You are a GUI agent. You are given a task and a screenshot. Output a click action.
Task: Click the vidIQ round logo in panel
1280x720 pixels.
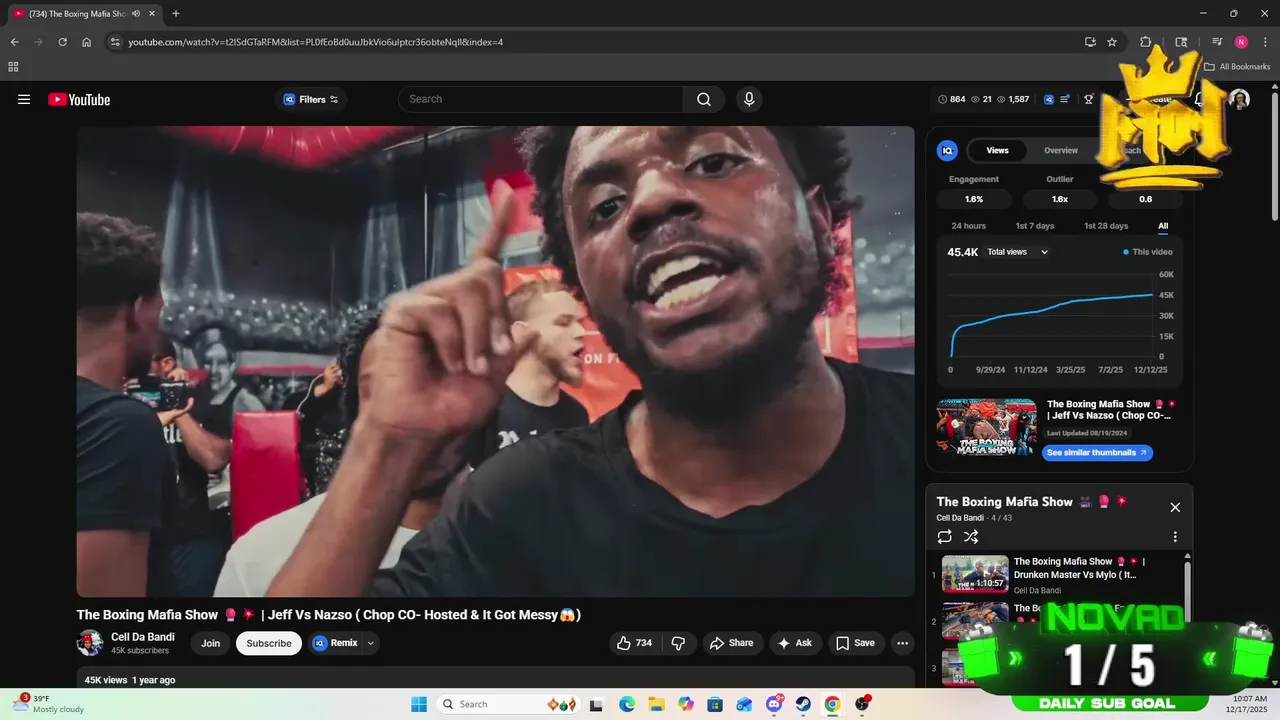pyautogui.click(x=947, y=150)
